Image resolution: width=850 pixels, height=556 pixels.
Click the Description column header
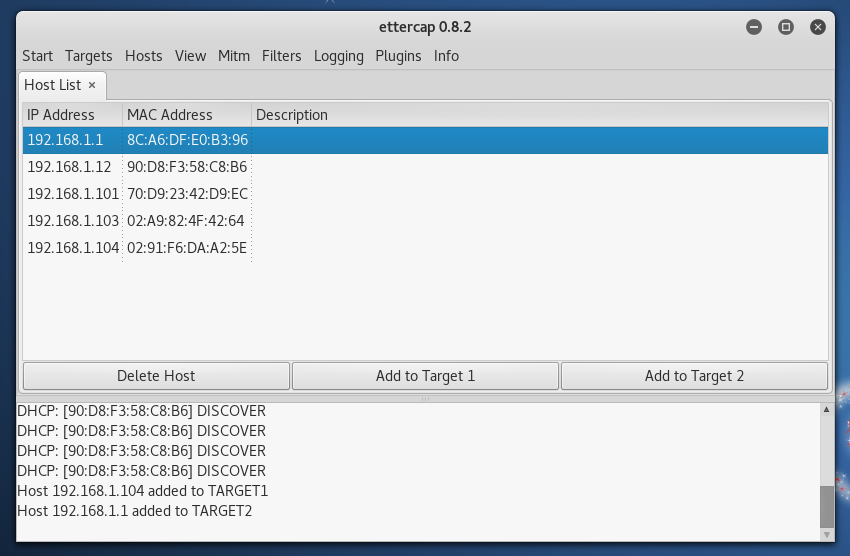540,115
